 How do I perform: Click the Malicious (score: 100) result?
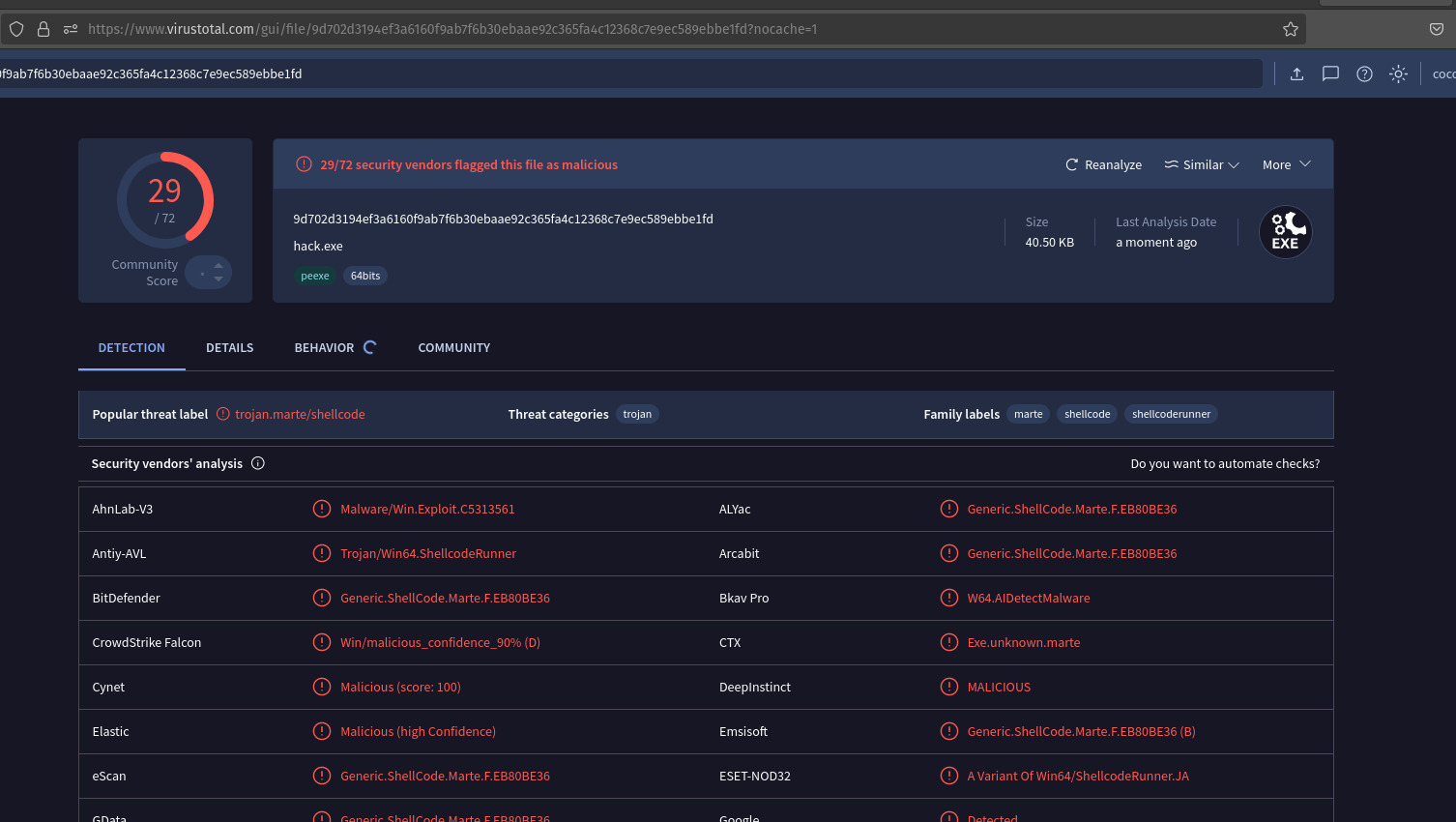(400, 687)
